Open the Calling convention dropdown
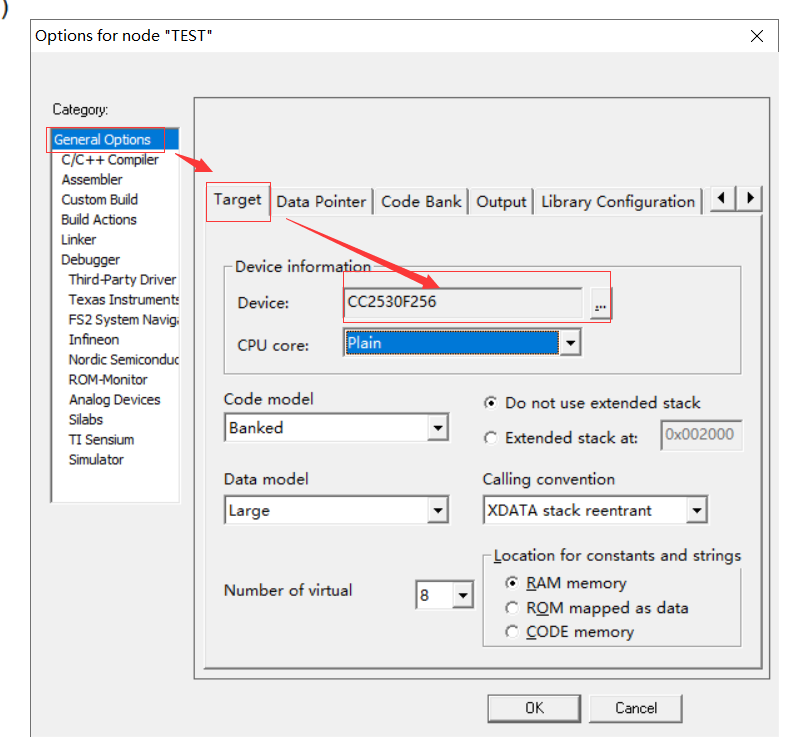Viewport: 806px width, 753px height. [x=697, y=509]
